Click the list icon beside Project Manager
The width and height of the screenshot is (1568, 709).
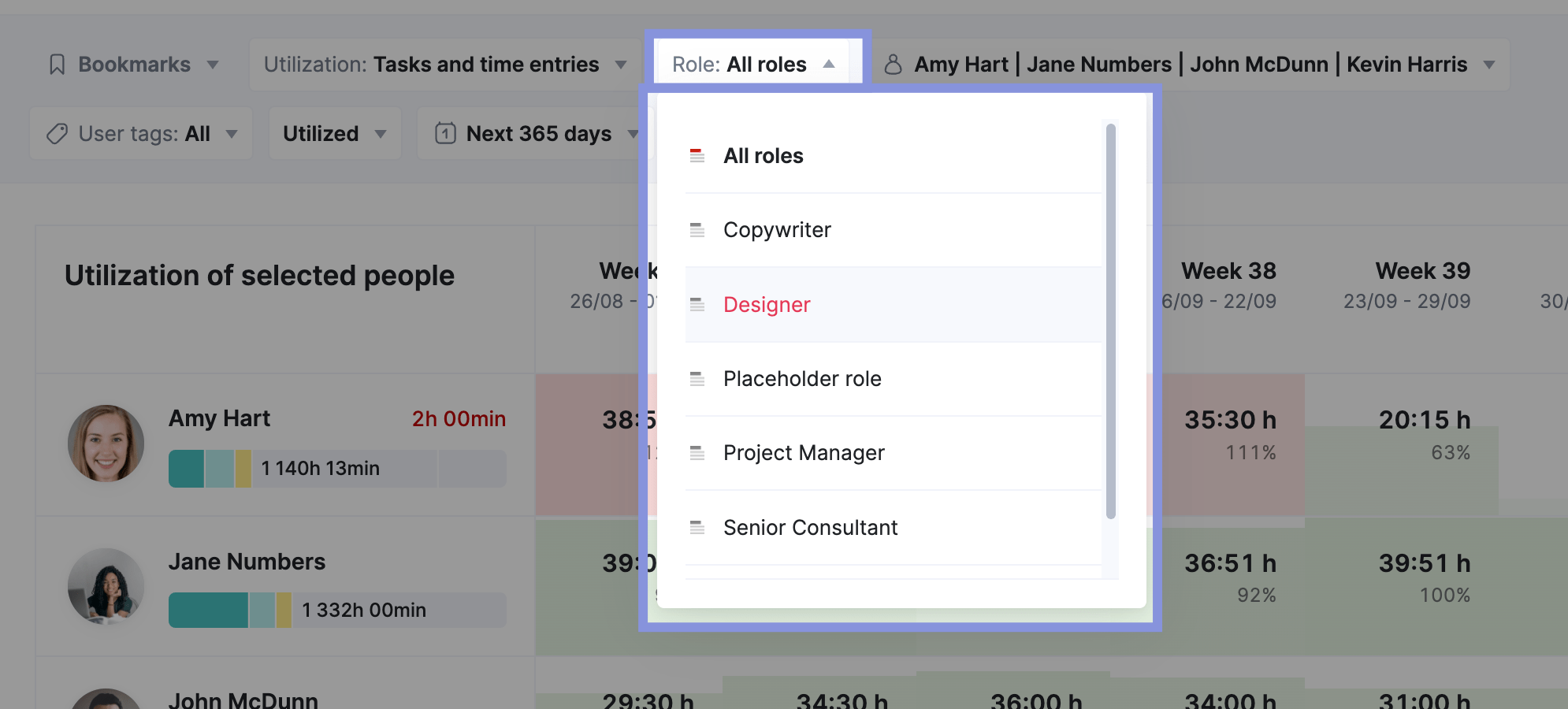[697, 453]
